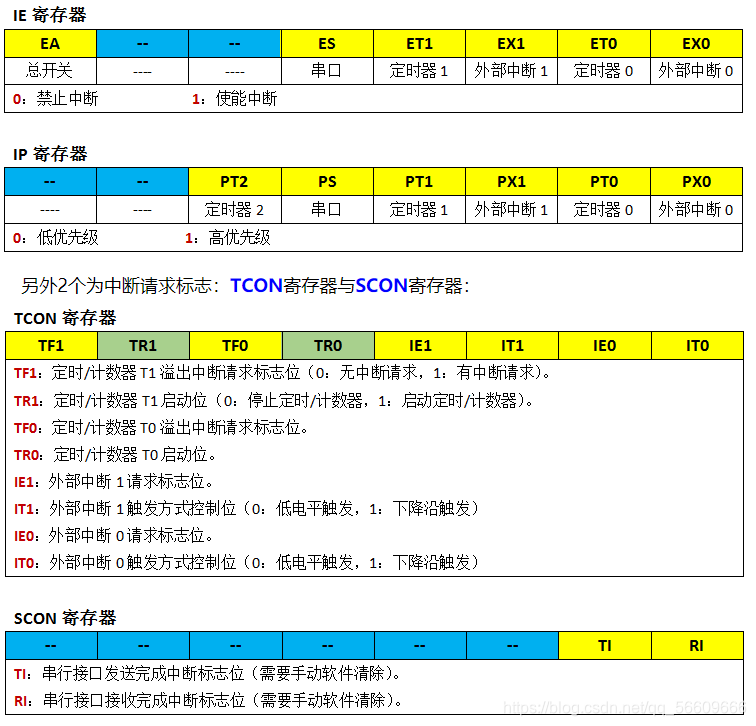Select the IE0 header cell
756x726 pixels.
[x=605, y=346]
